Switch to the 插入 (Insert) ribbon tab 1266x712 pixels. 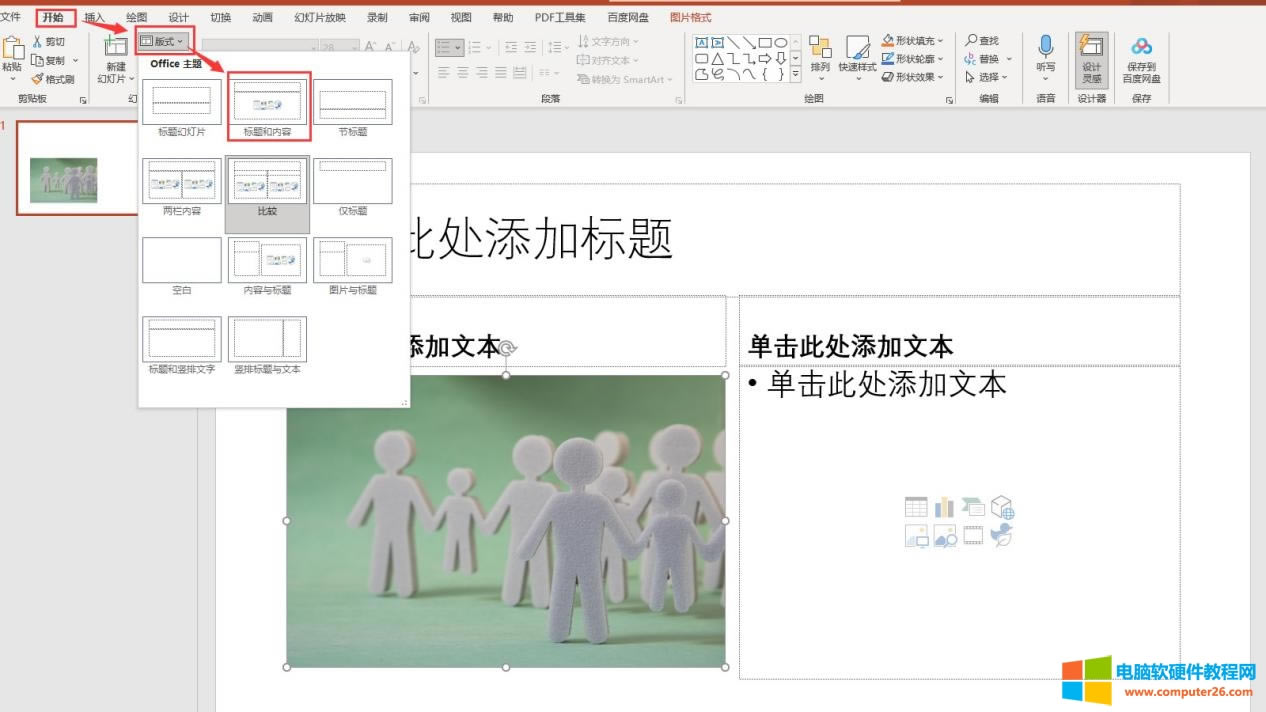94,17
